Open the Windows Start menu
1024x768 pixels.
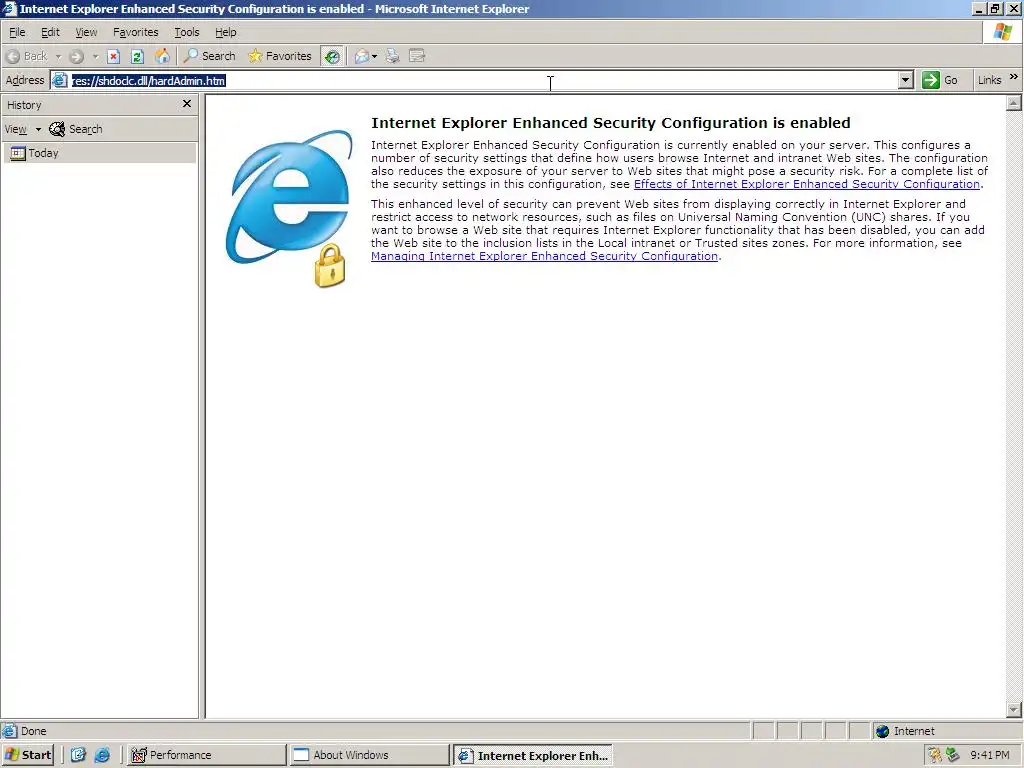tap(28, 755)
